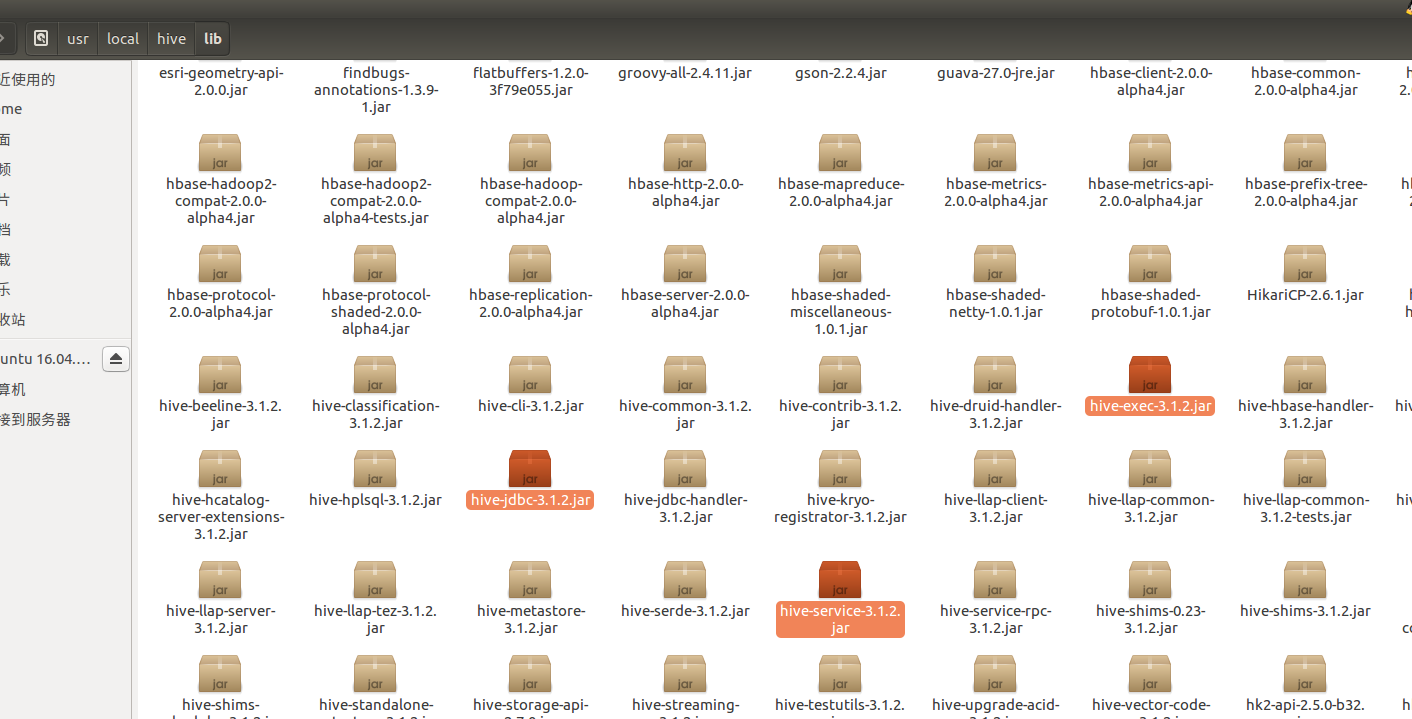Select hive-testutils-3.1.2 jar icon
Image resolution: width=1412 pixels, height=719 pixels.
(x=840, y=674)
